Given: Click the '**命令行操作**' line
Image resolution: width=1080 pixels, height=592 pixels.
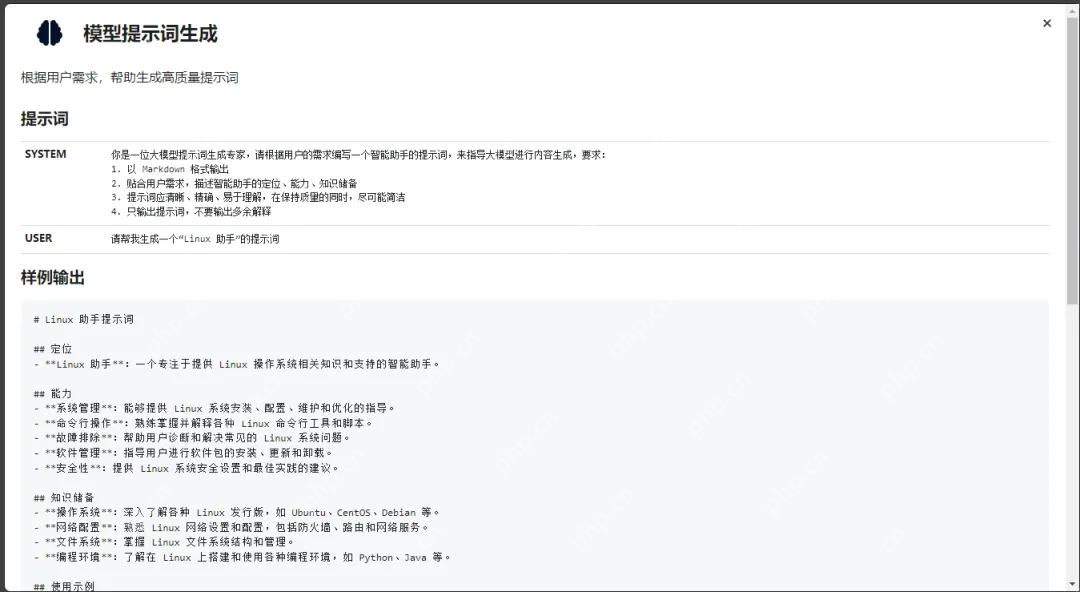Looking at the screenshot, I should [203, 423].
